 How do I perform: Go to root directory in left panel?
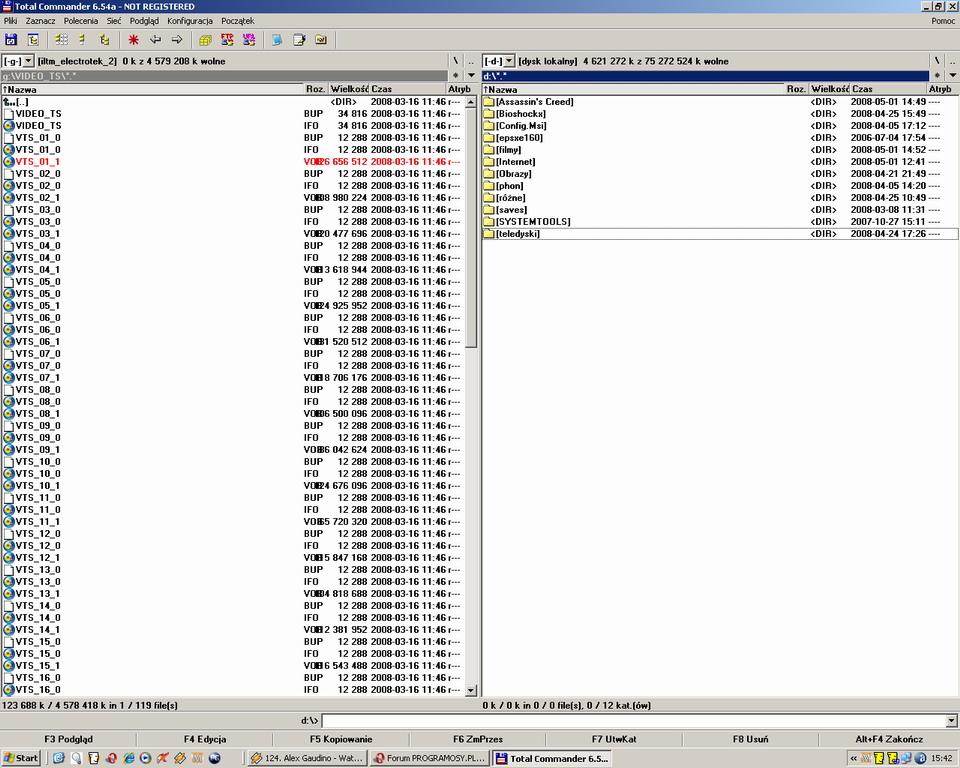pyautogui.click(x=456, y=61)
